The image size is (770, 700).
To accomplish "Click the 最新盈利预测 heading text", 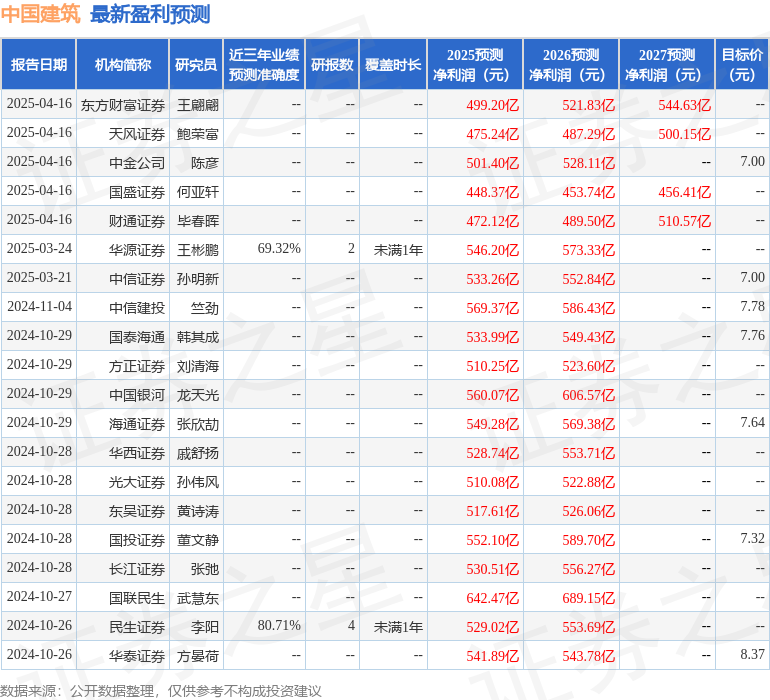I will (x=150, y=14).
